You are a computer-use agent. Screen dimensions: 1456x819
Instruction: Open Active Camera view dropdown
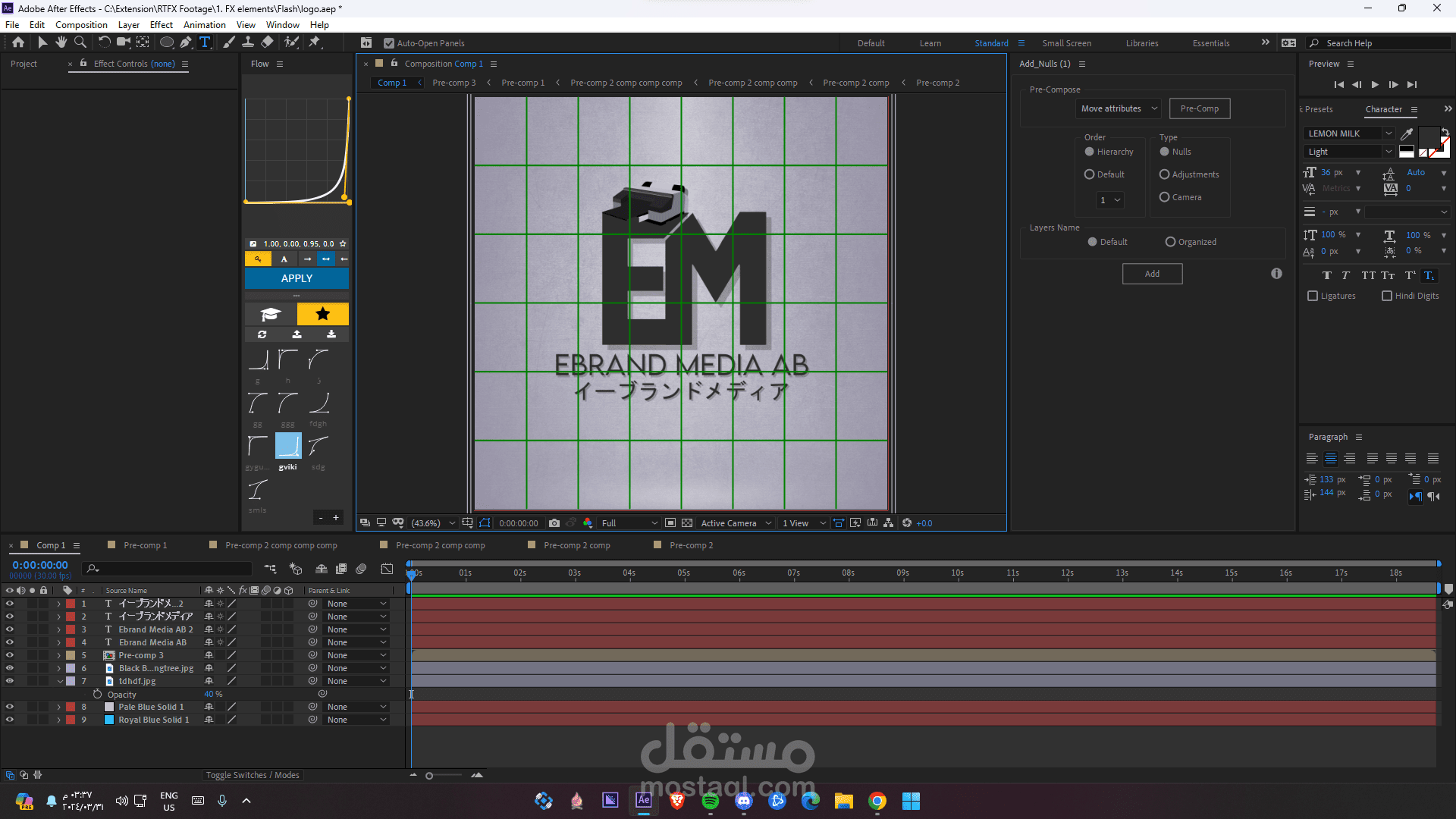736,523
